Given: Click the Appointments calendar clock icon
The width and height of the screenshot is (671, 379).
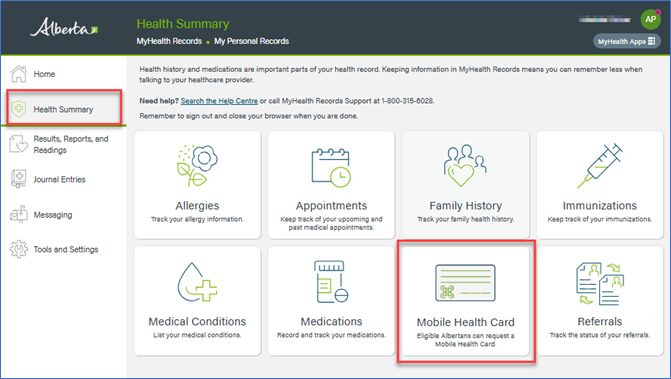Looking at the screenshot, I should [331, 167].
